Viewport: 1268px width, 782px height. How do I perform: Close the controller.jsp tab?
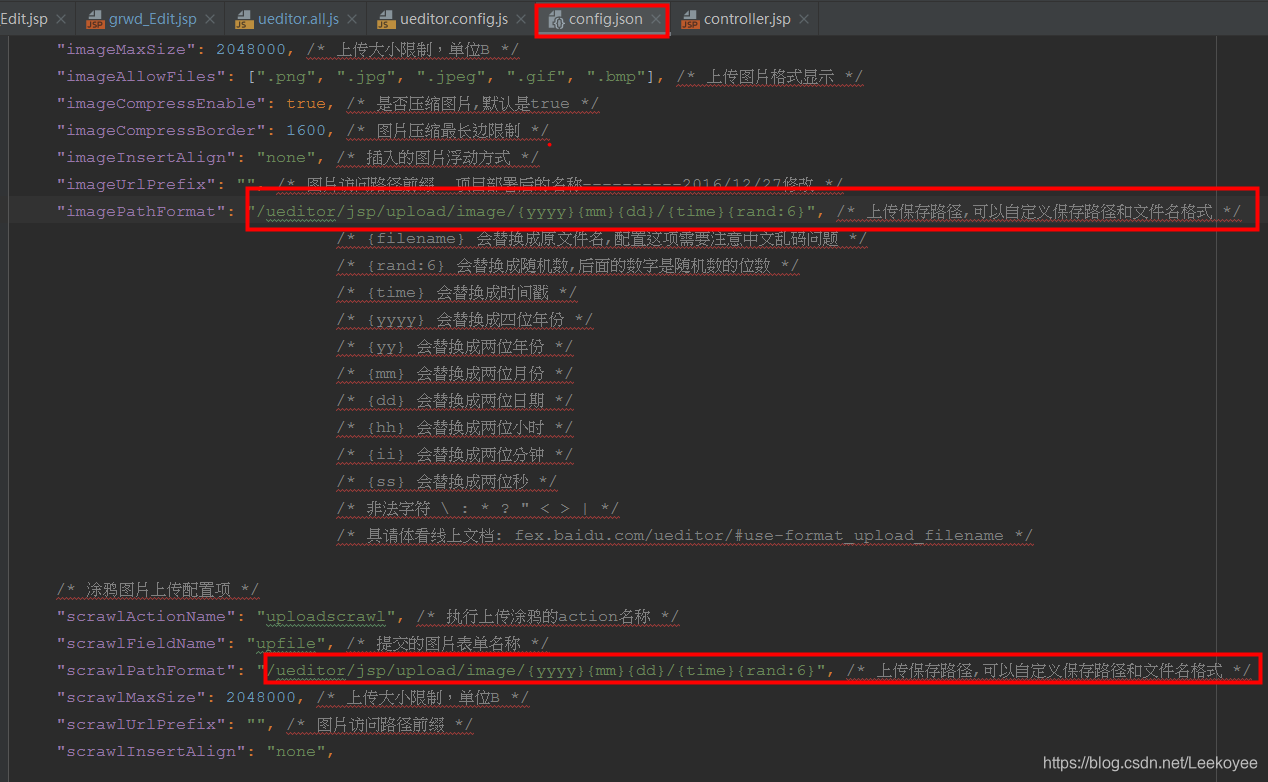point(804,20)
